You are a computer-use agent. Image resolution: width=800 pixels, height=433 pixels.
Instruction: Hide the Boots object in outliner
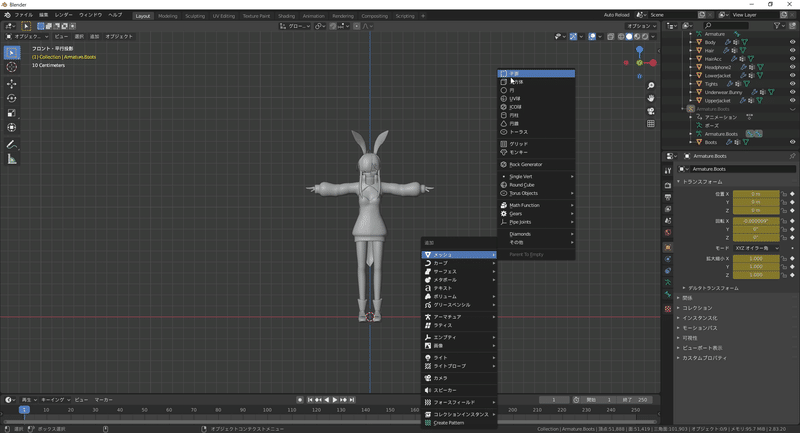(793, 142)
